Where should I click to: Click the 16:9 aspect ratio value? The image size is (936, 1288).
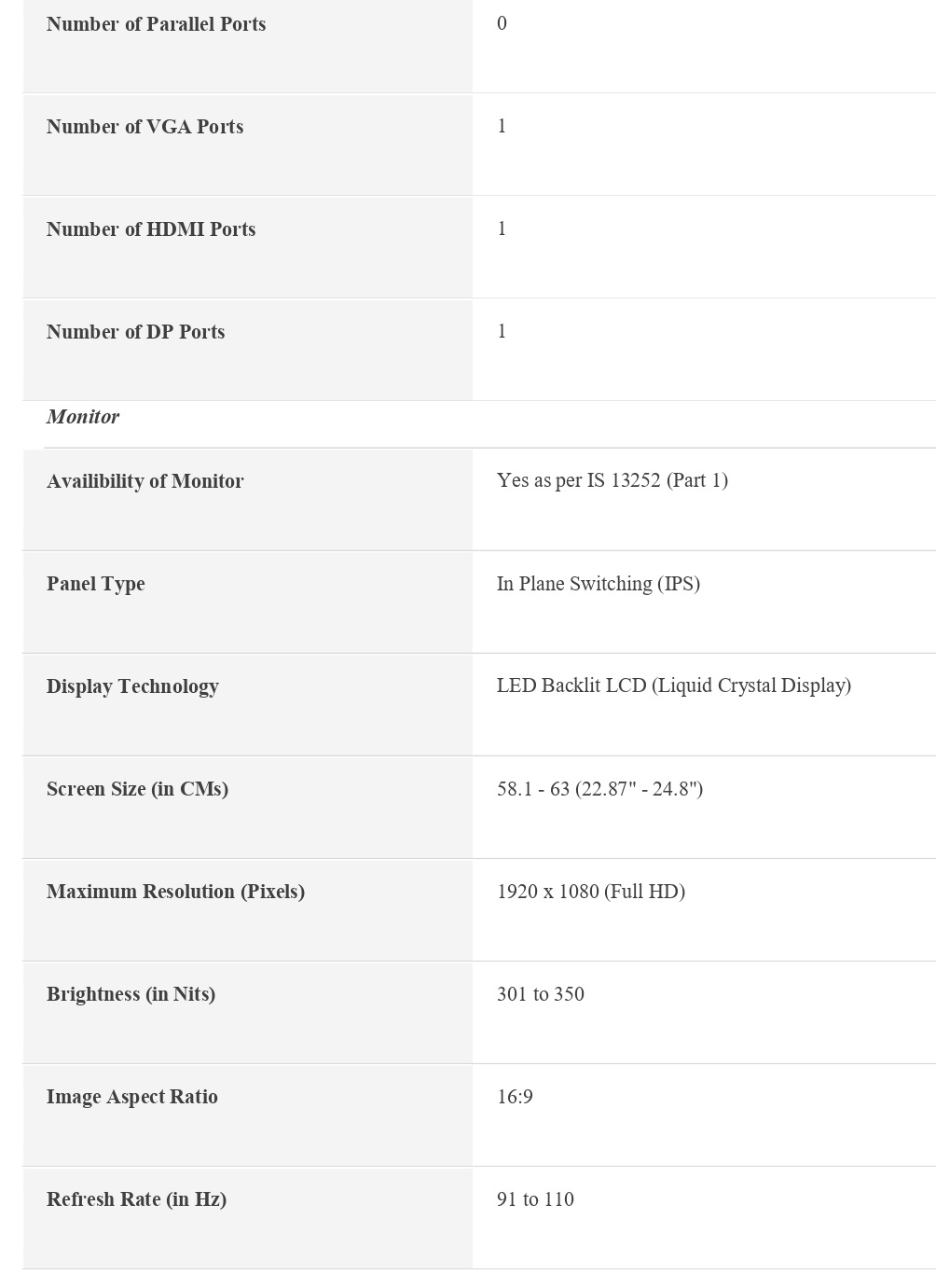[x=515, y=1097]
